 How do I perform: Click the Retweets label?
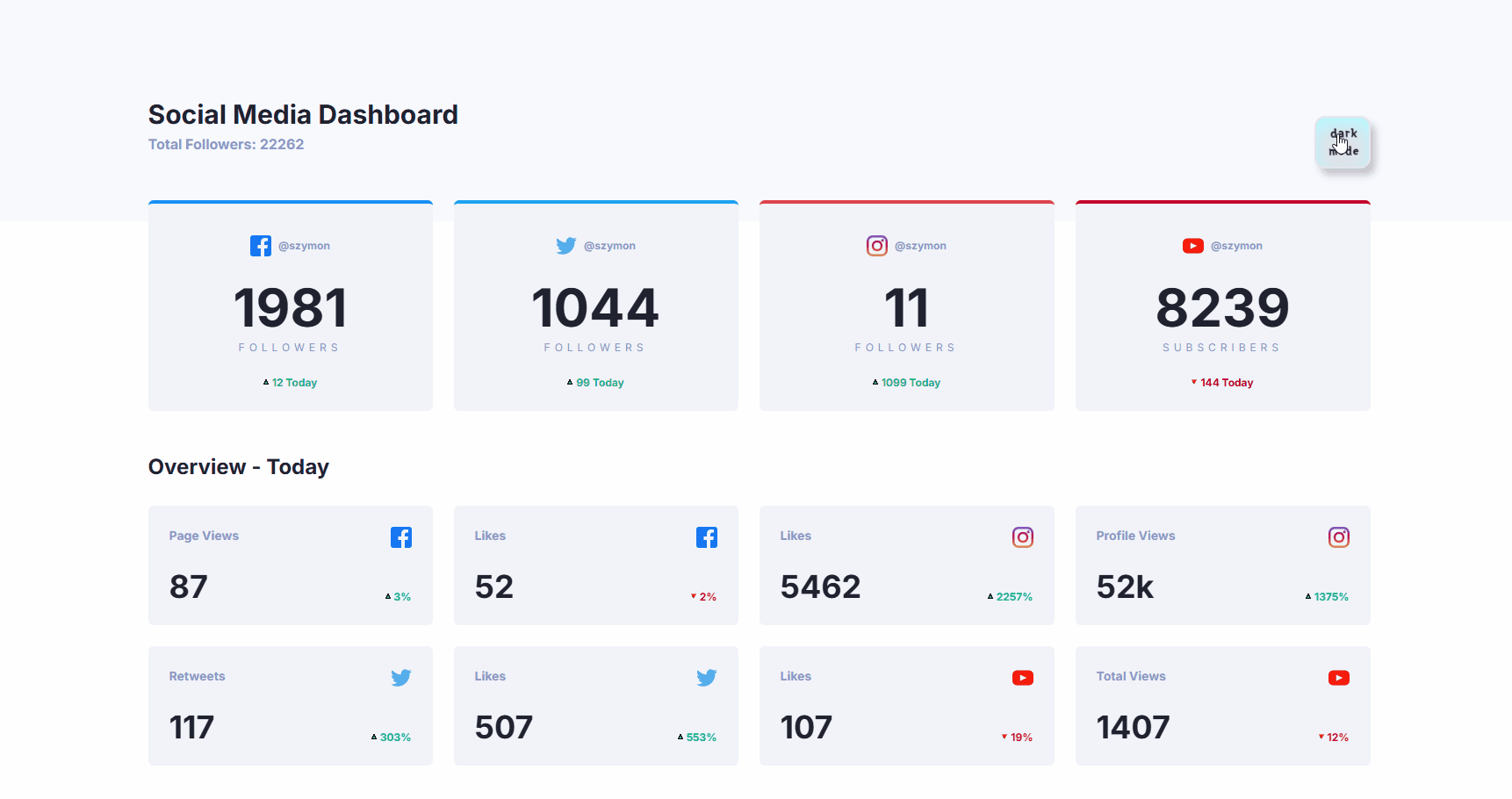click(197, 676)
